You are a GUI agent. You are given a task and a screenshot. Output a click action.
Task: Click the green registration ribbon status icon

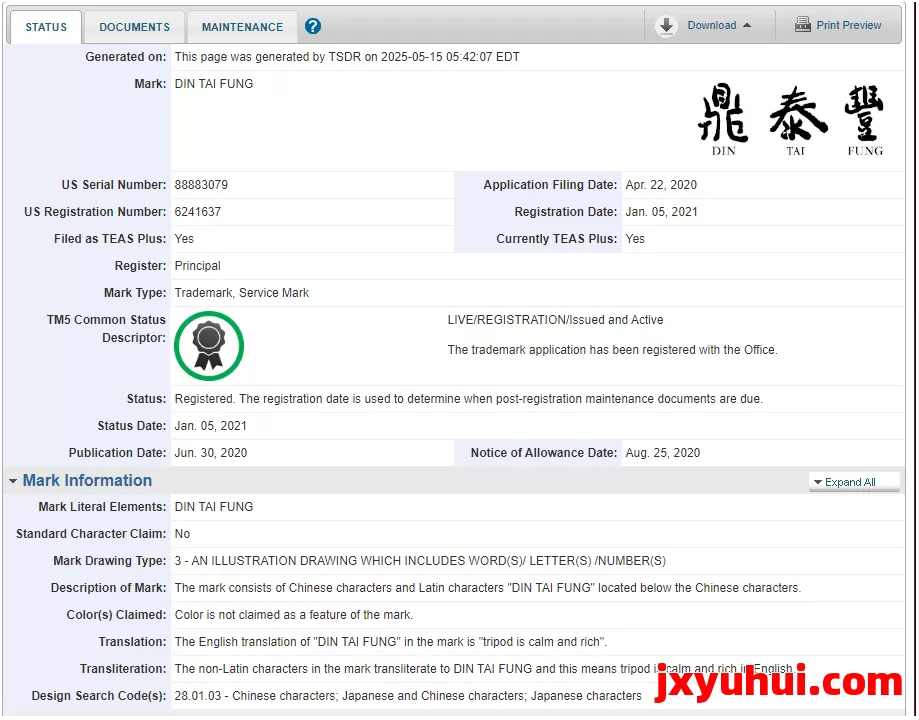(209, 346)
